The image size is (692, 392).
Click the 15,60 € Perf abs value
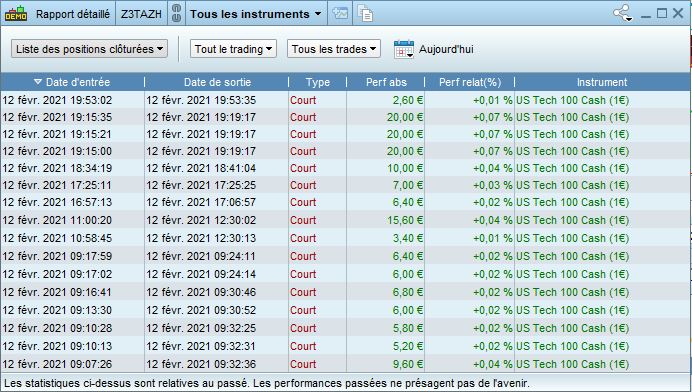tap(405, 220)
